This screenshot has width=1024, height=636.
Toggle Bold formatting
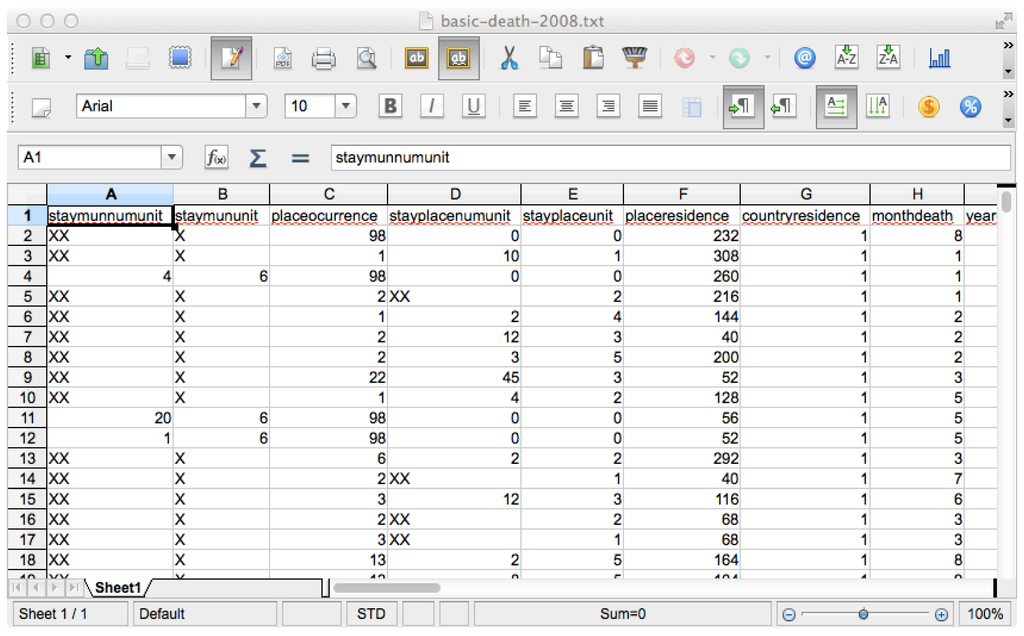[390, 106]
